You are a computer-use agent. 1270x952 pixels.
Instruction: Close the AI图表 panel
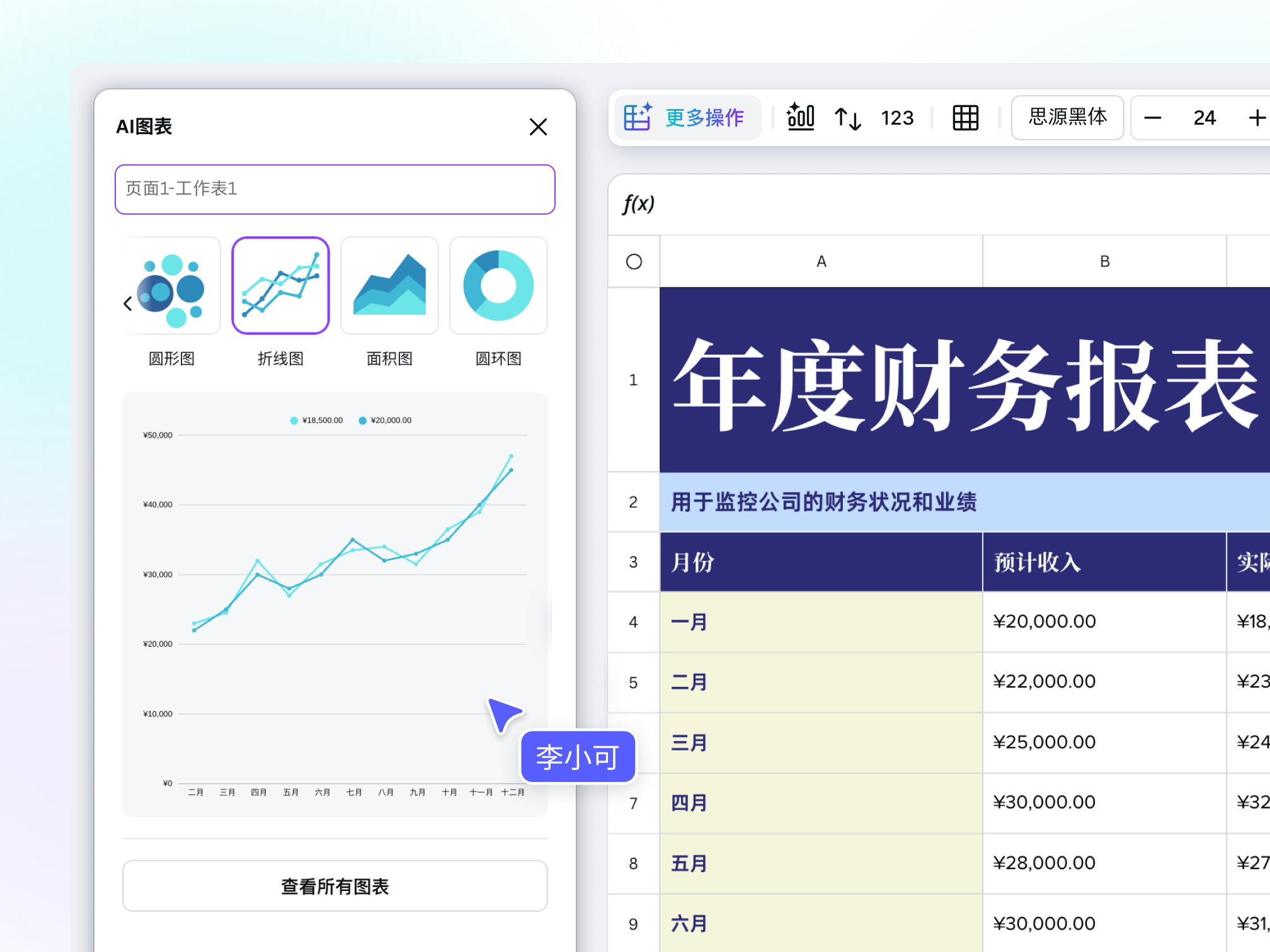coord(538,127)
